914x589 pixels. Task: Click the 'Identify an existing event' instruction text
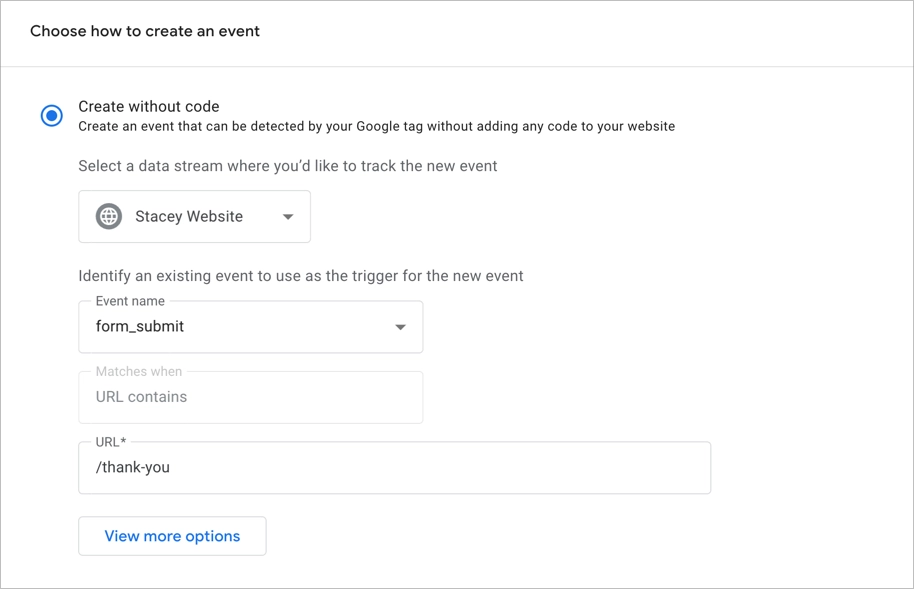tap(301, 275)
